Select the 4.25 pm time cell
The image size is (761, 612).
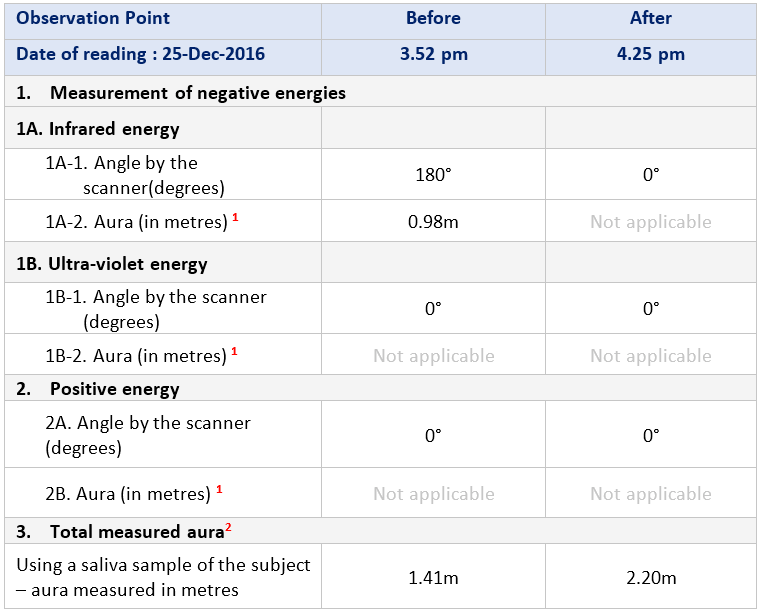click(x=650, y=54)
